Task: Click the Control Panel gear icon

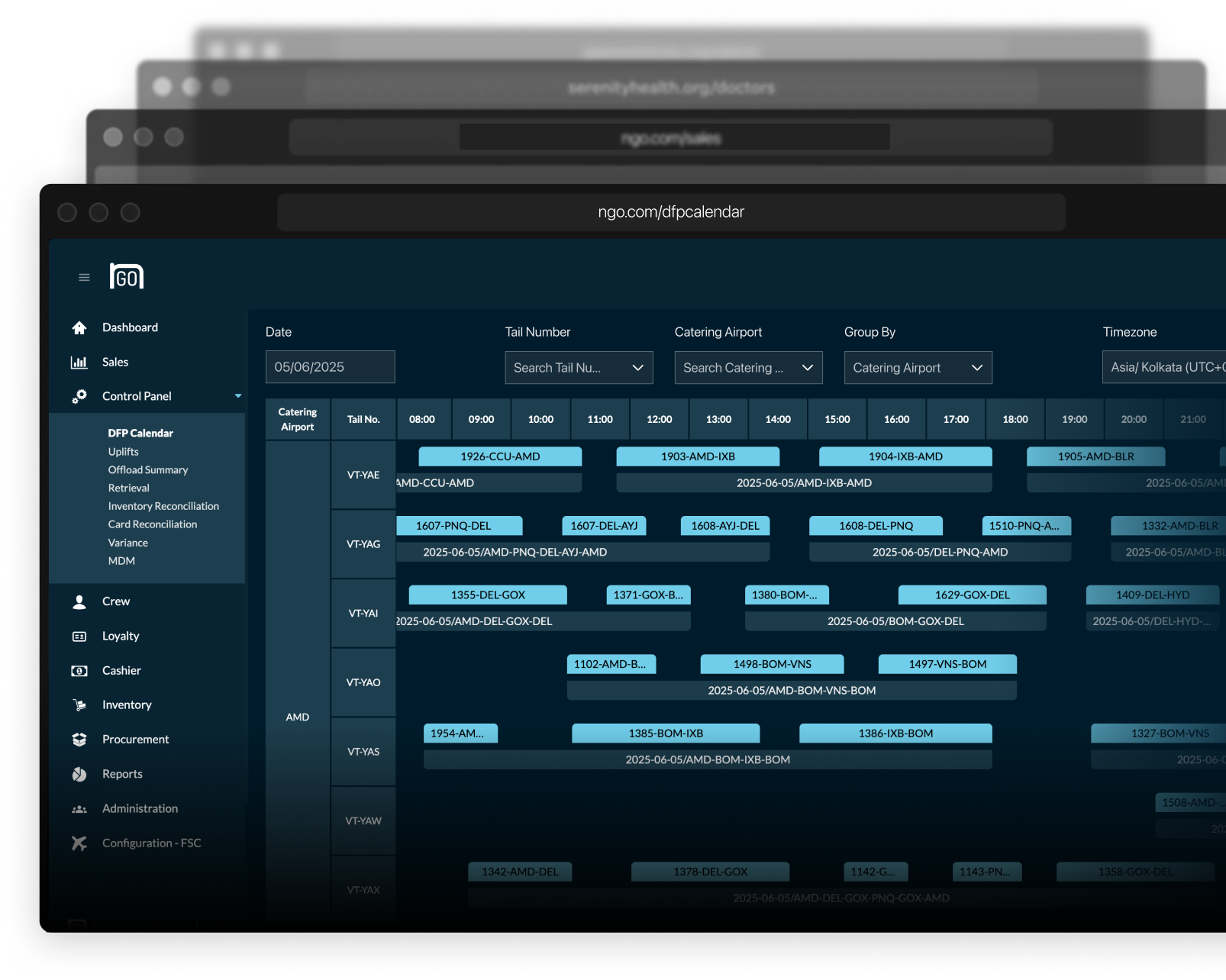Action: (79, 396)
